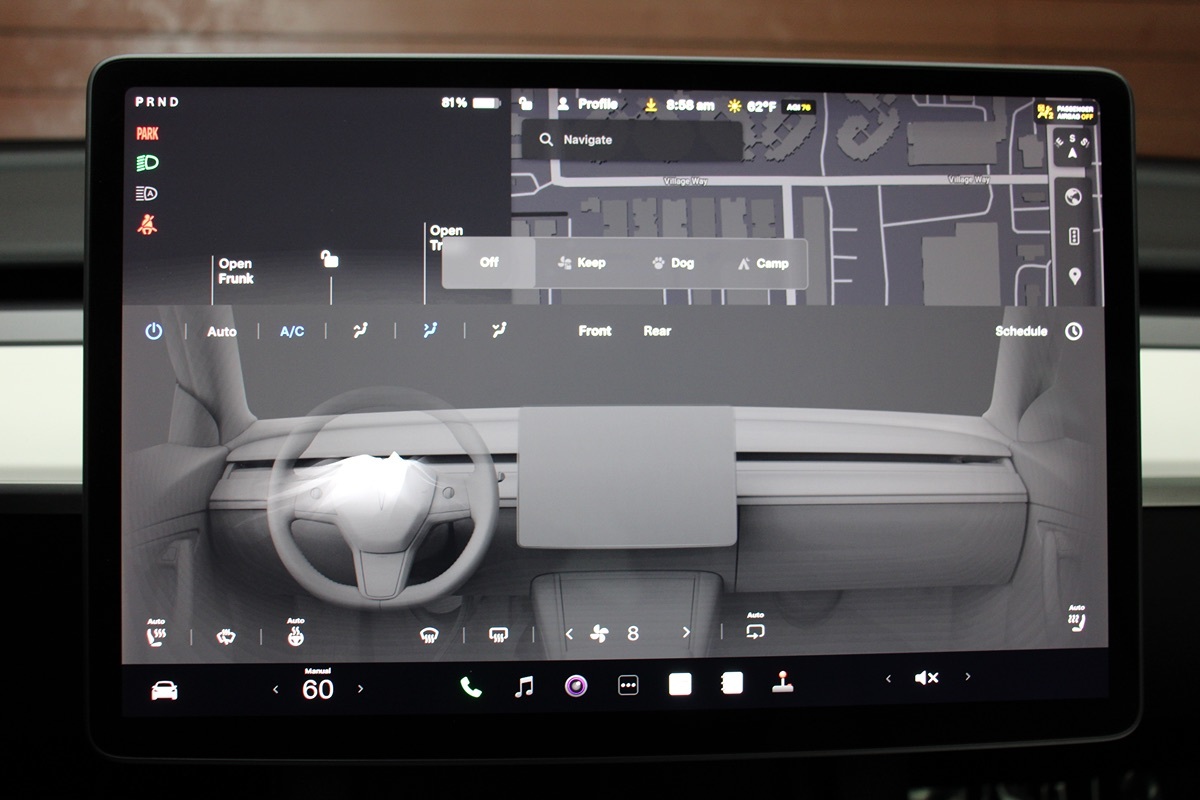Screen dimensions: 1200x800
Task: Turn on the rear window defroster
Action: click(x=497, y=634)
